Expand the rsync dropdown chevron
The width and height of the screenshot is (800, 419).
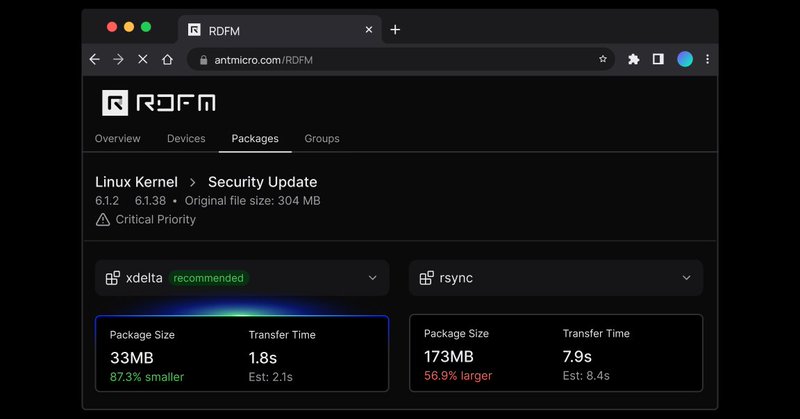click(x=686, y=278)
